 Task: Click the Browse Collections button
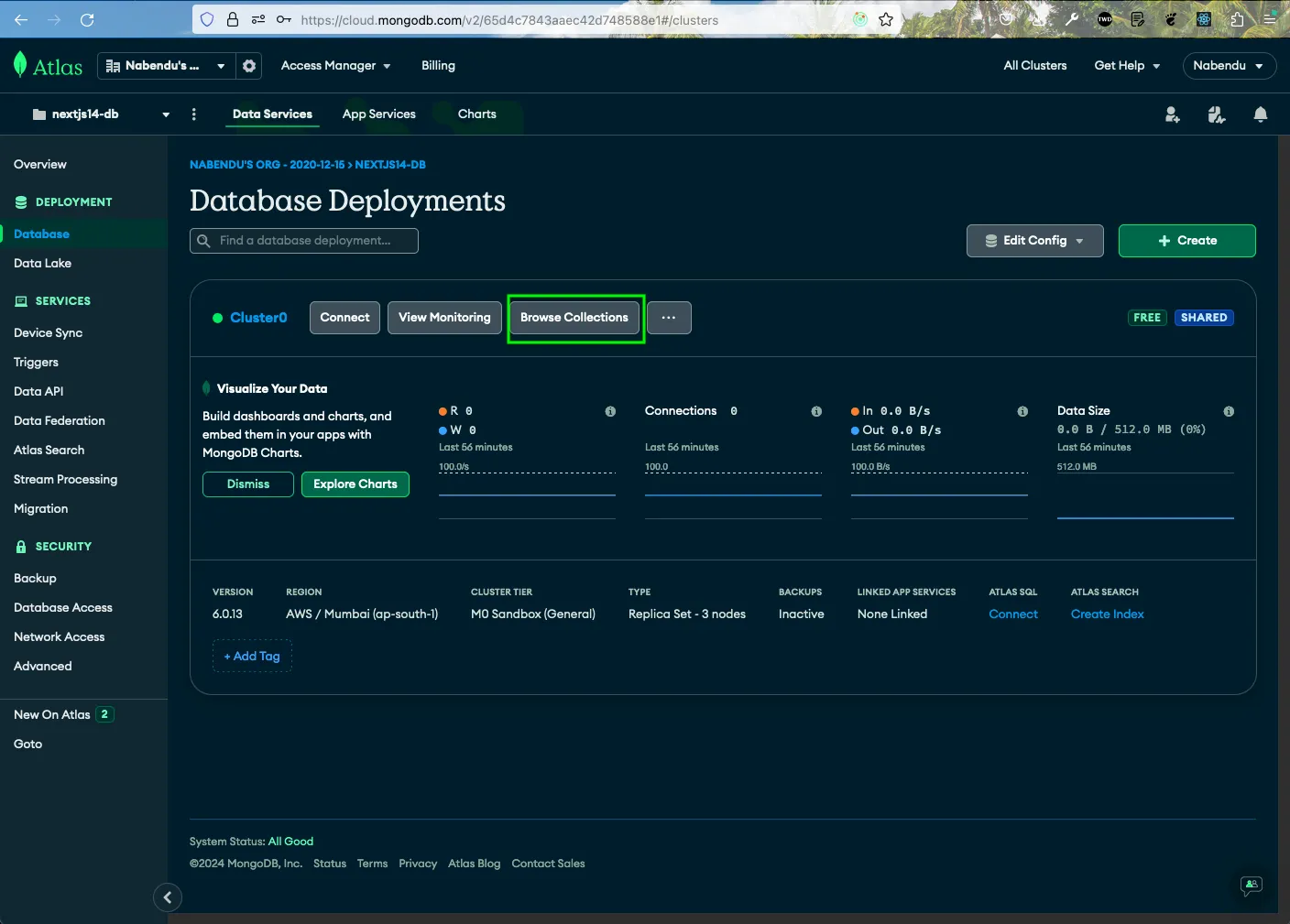coord(574,318)
